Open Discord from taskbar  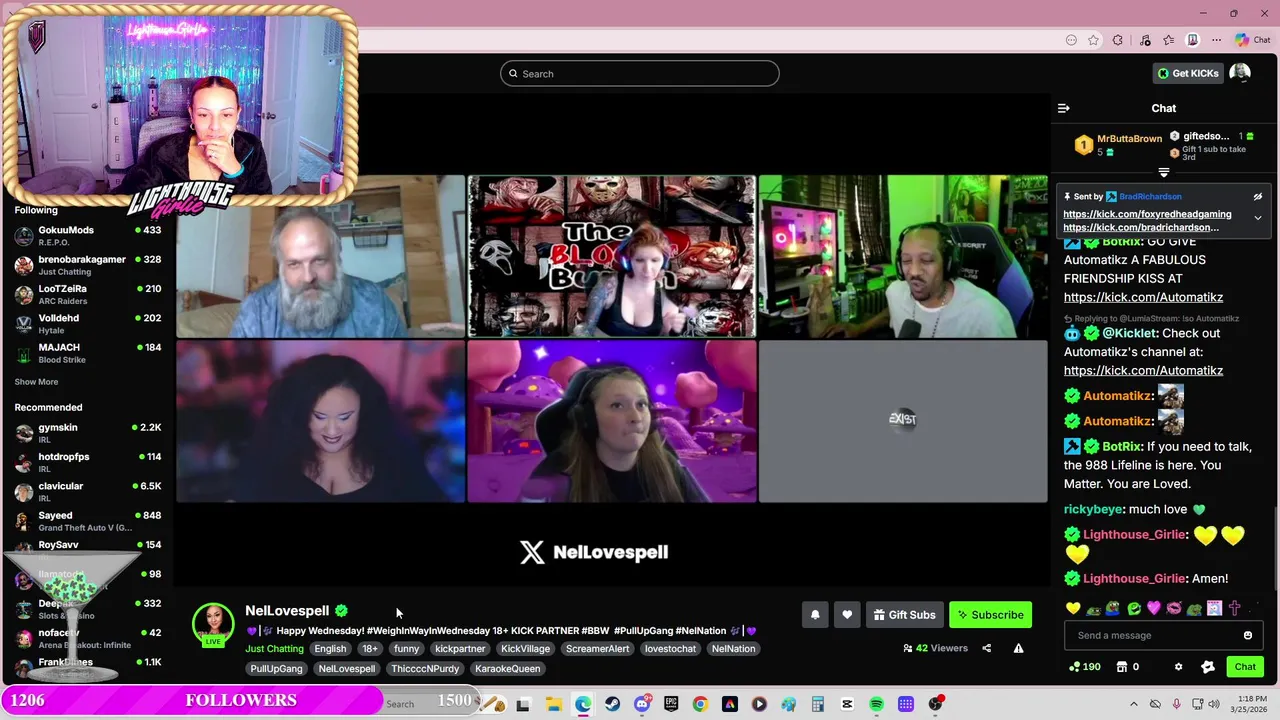click(642, 704)
